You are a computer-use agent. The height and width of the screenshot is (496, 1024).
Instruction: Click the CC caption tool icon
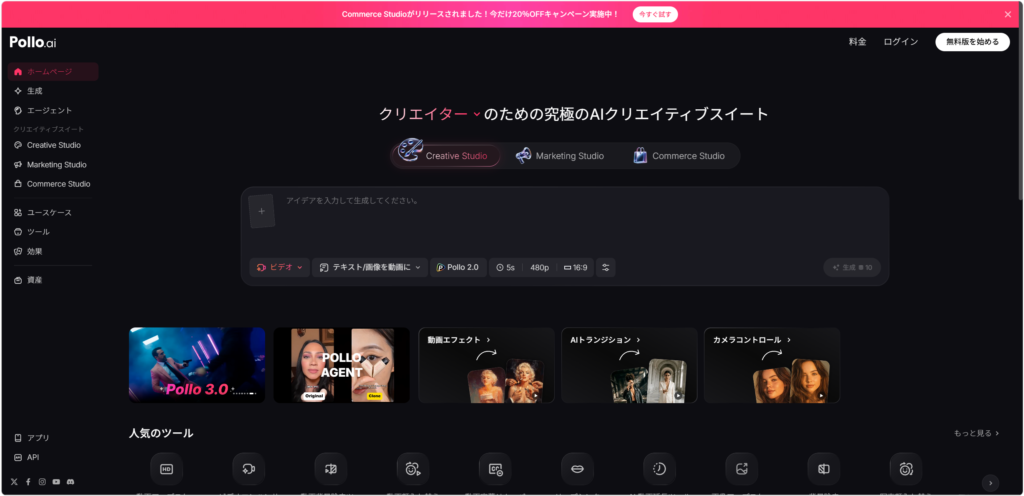495,469
